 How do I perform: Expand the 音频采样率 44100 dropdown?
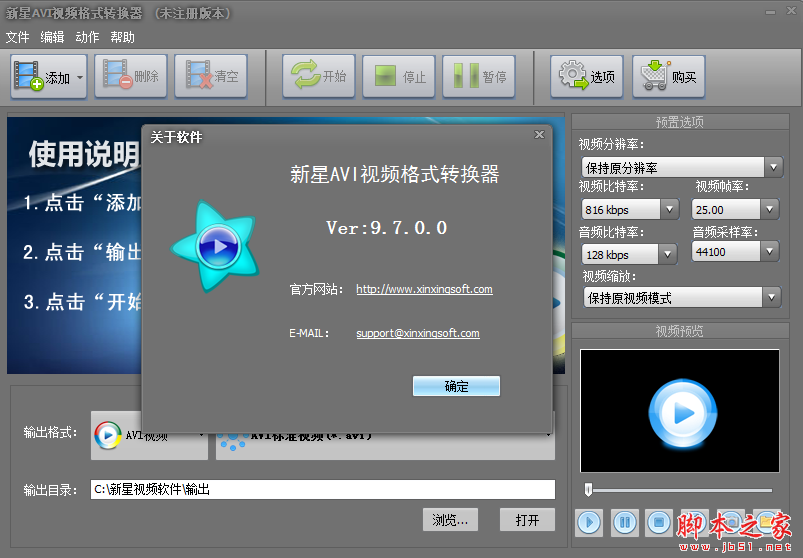click(769, 251)
